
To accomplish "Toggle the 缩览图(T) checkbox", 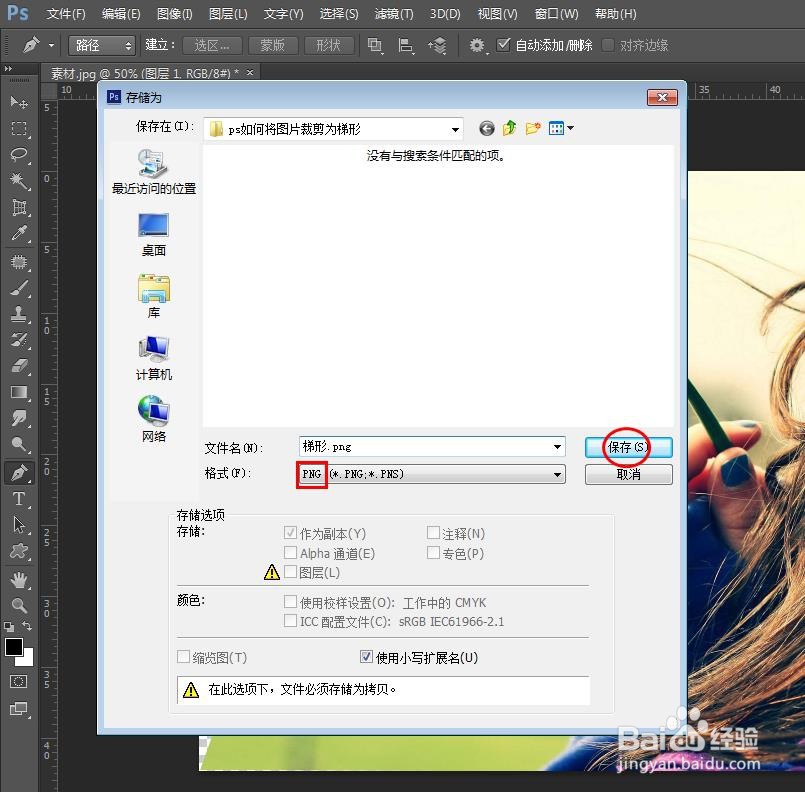I will pos(183,656).
